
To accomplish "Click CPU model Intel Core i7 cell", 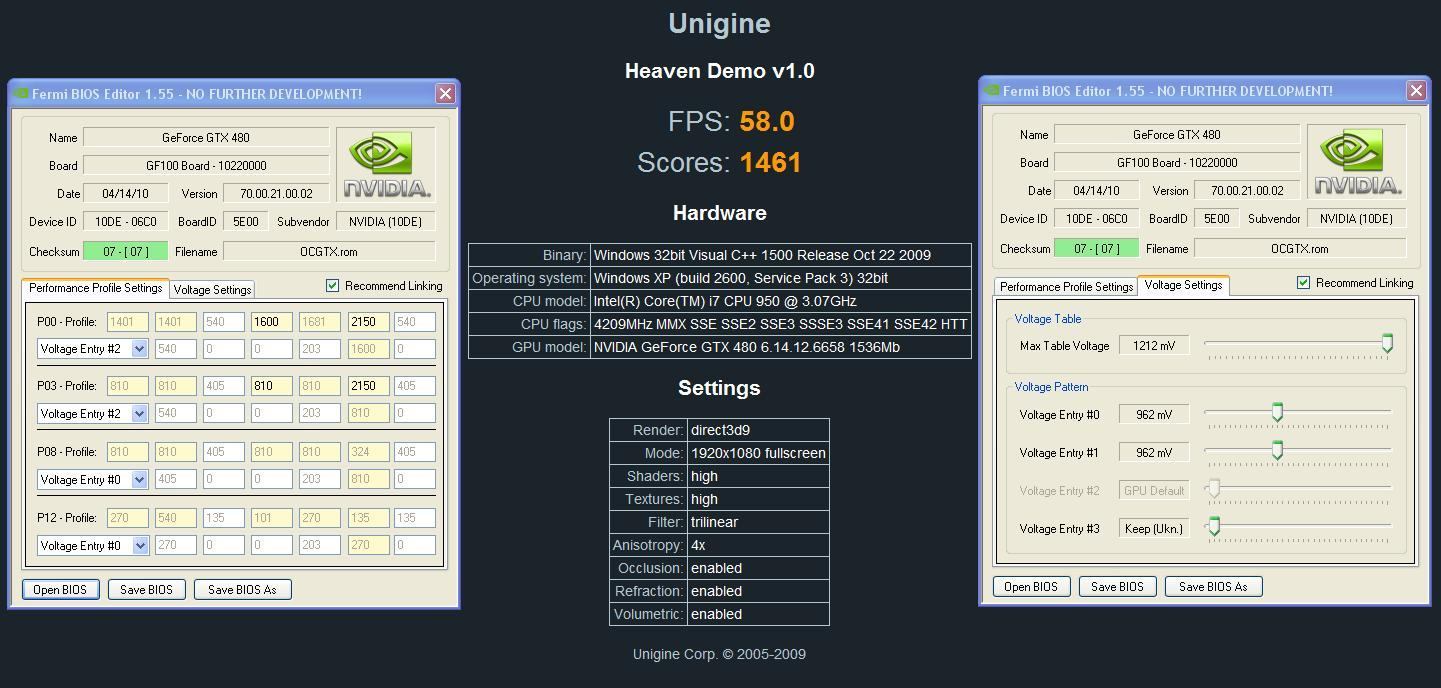I will (x=781, y=301).
